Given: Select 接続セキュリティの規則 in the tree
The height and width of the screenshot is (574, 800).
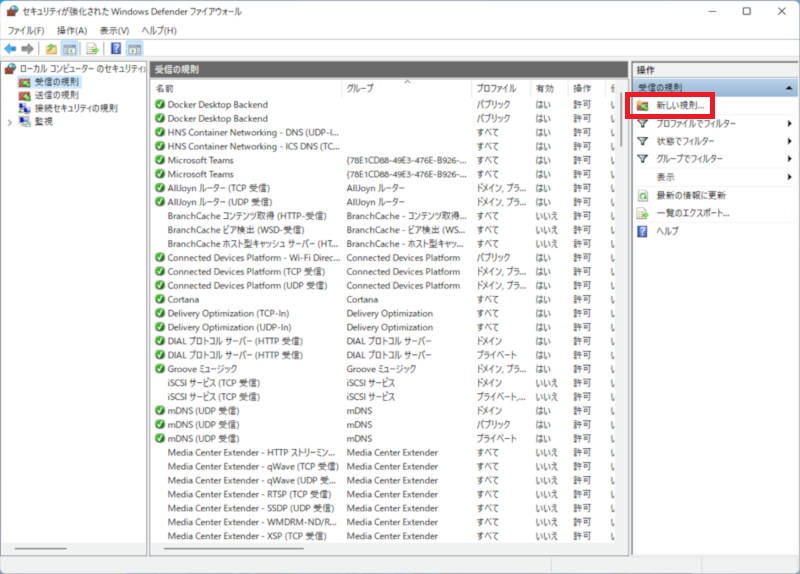Looking at the screenshot, I should [76, 108].
